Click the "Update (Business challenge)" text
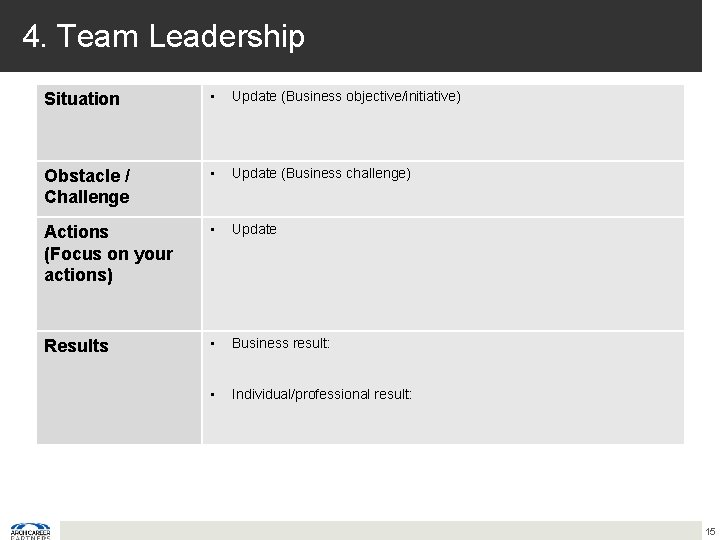 coord(321,174)
